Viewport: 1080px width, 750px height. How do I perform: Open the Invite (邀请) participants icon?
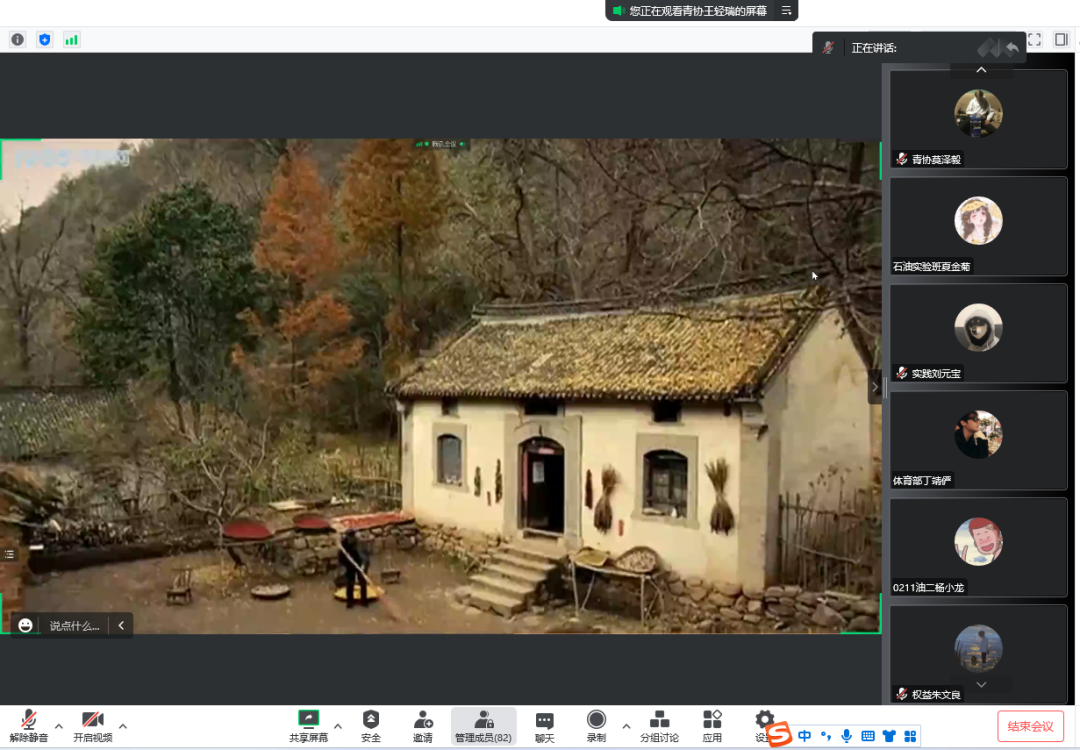(423, 721)
